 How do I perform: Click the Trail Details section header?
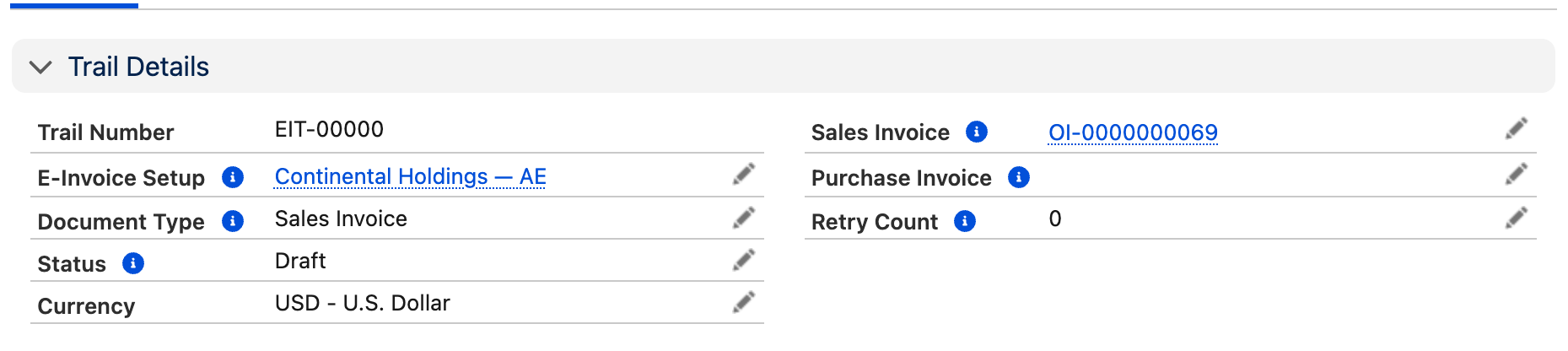784,66
